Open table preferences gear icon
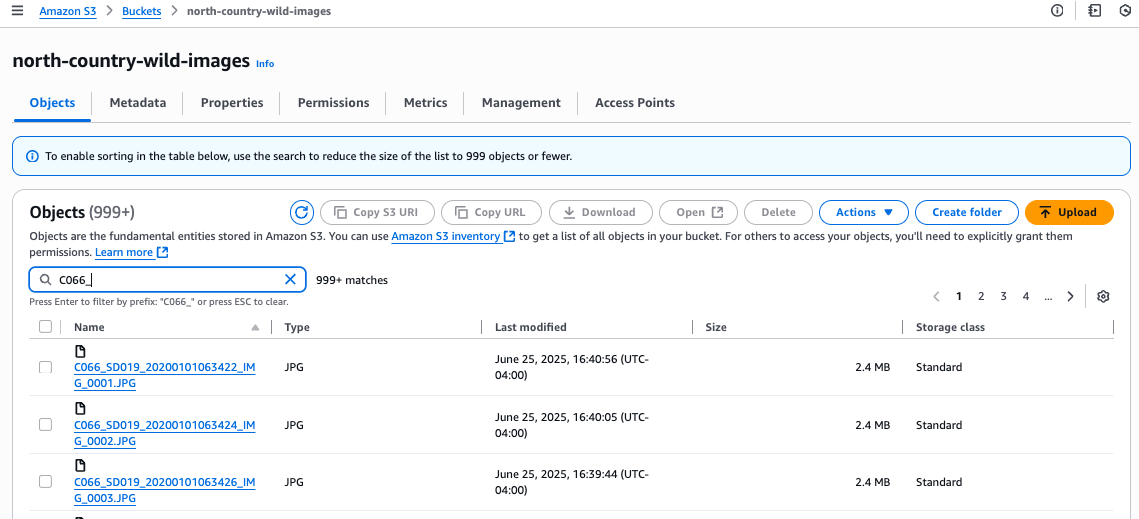This screenshot has width=1139, height=519. click(1103, 296)
